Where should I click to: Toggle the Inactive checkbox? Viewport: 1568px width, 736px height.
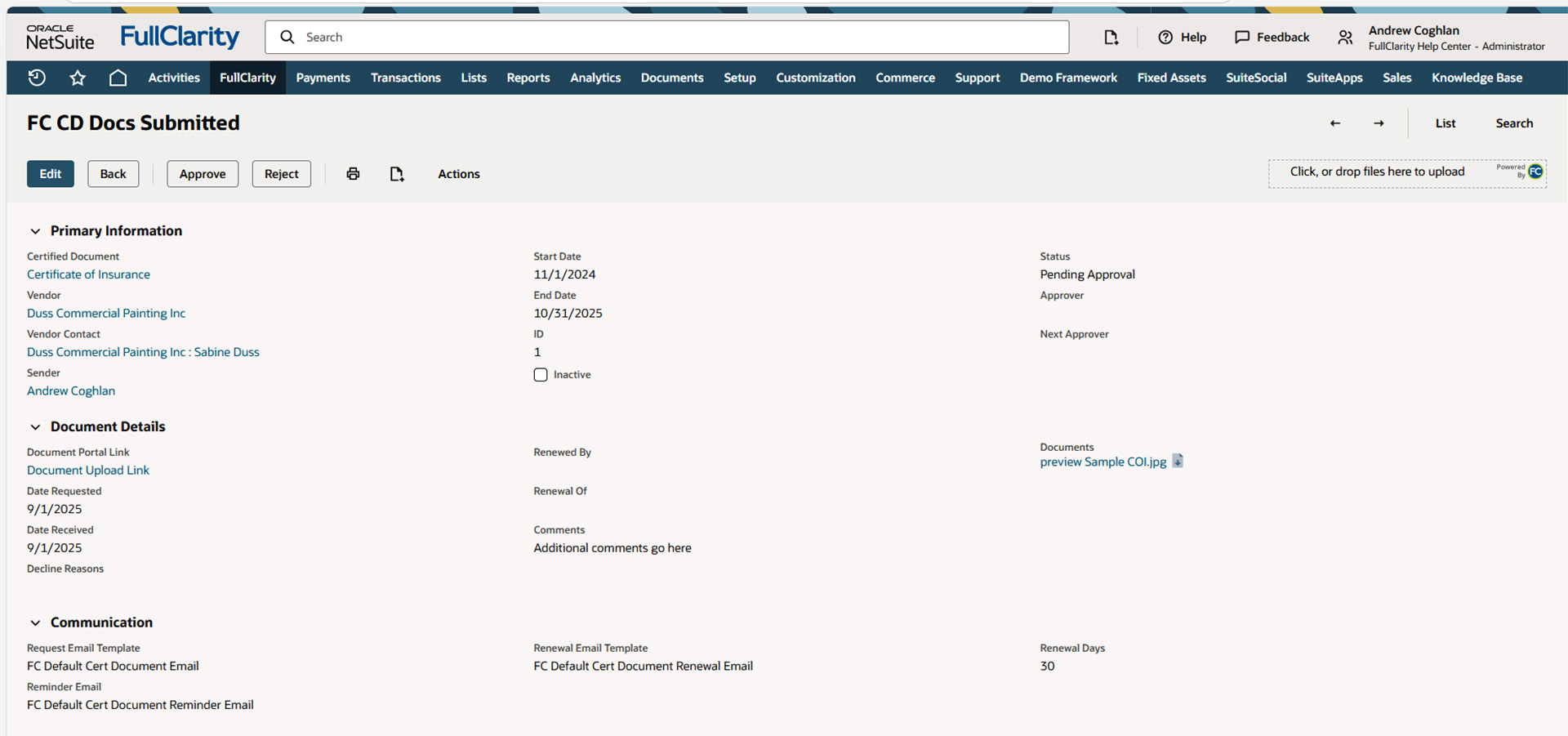tap(541, 375)
